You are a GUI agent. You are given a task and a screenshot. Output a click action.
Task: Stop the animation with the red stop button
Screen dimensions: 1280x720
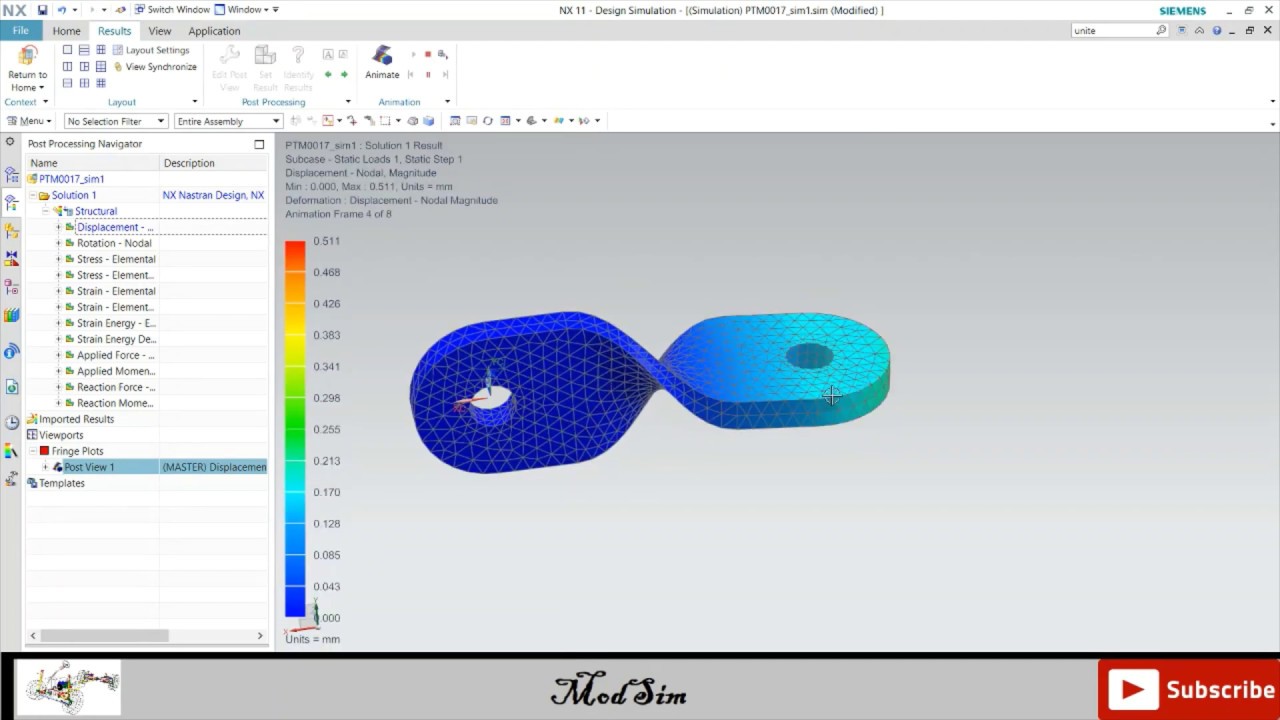[428, 54]
